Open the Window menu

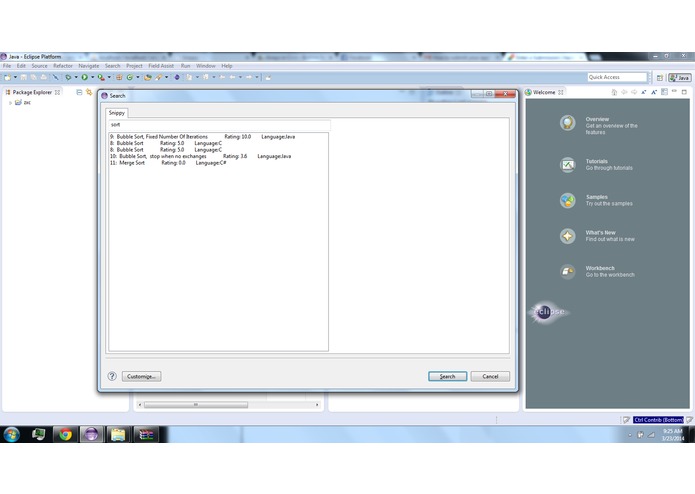tap(206, 66)
